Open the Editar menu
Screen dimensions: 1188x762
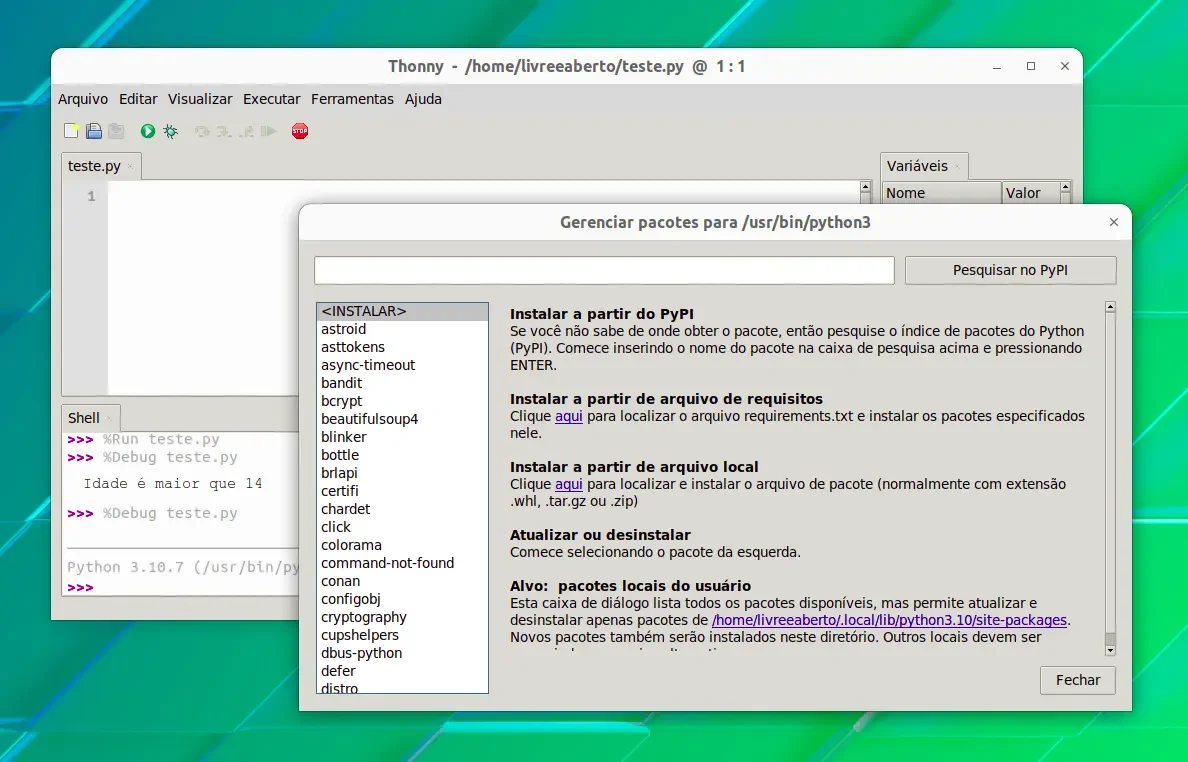(138, 99)
